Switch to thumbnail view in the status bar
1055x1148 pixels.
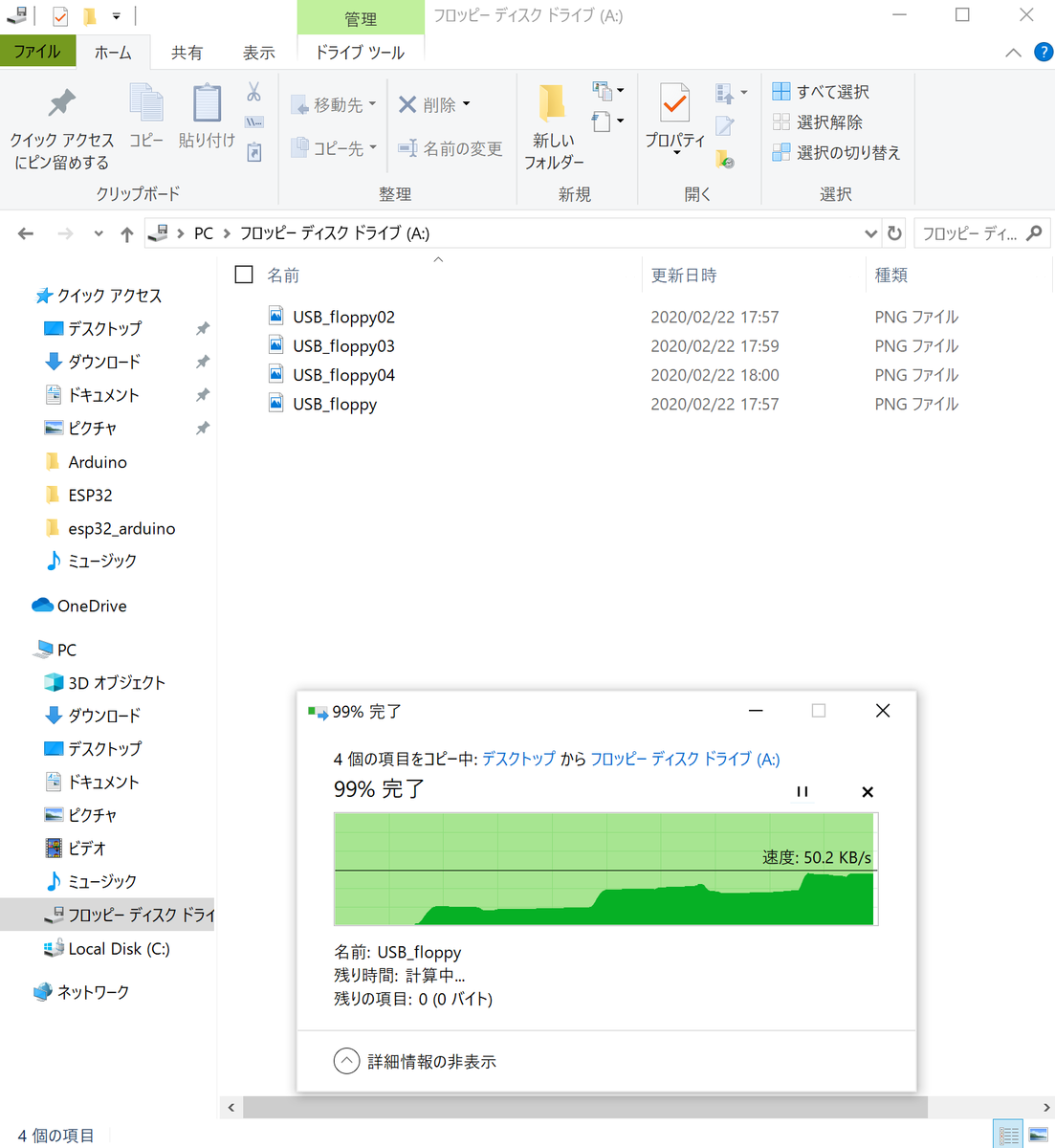pos(1036,1135)
